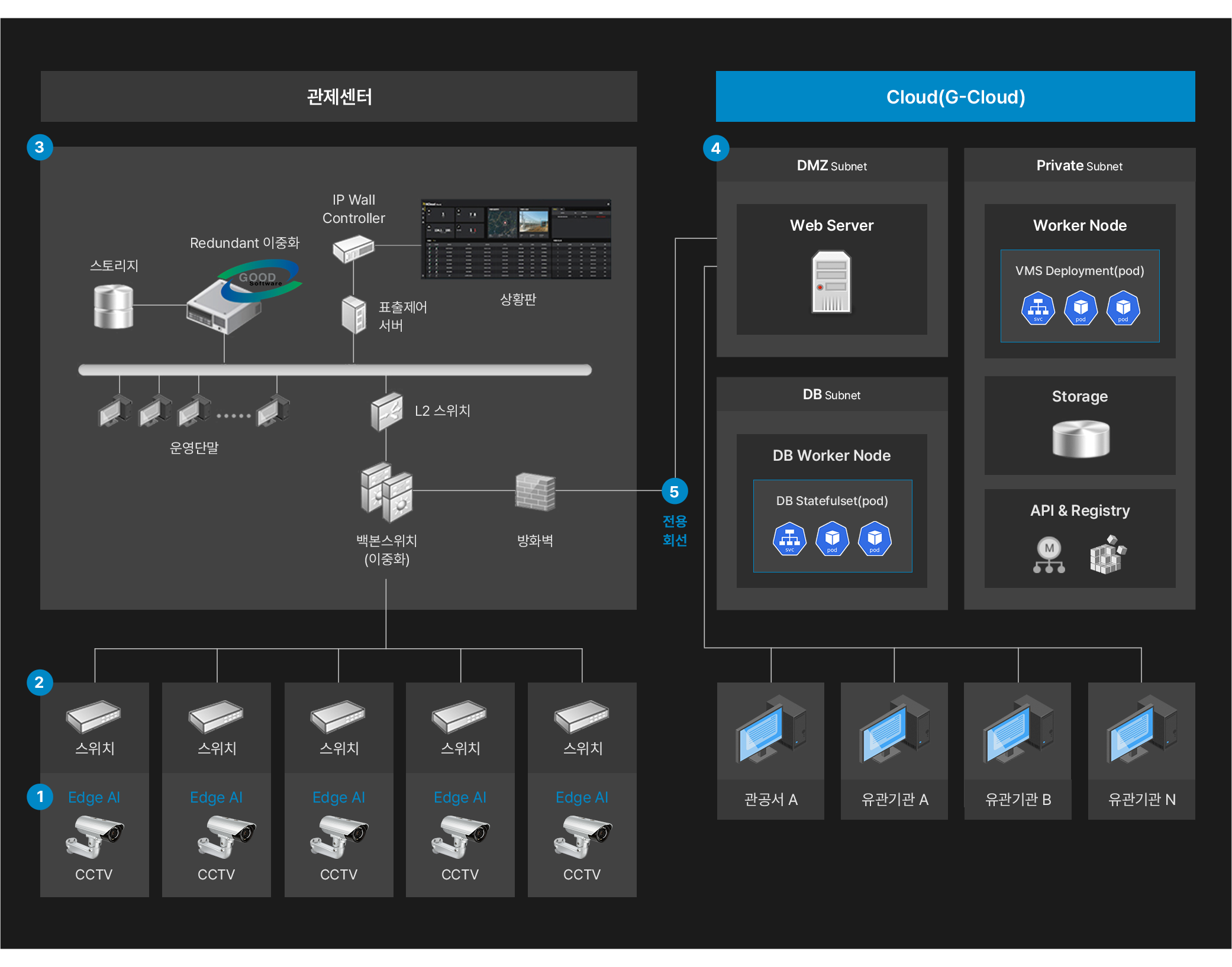The image size is (1232, 967).
Task: Click the registry cubes icon under API & Registry
Action: [1108, 555]
